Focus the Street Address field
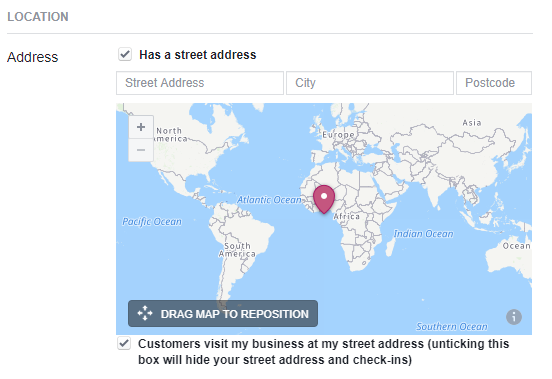Viewport: 552px width, 379px height. (x=200, y=83)
